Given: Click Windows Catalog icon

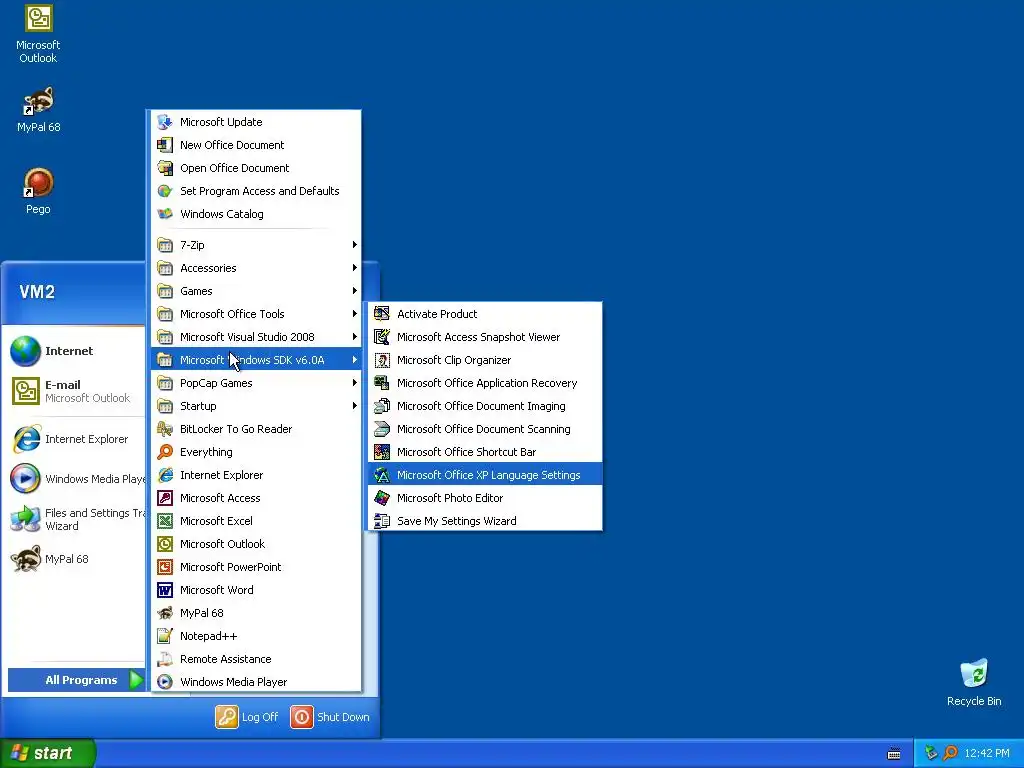Looking at the screenshot, I should point(165,214).
